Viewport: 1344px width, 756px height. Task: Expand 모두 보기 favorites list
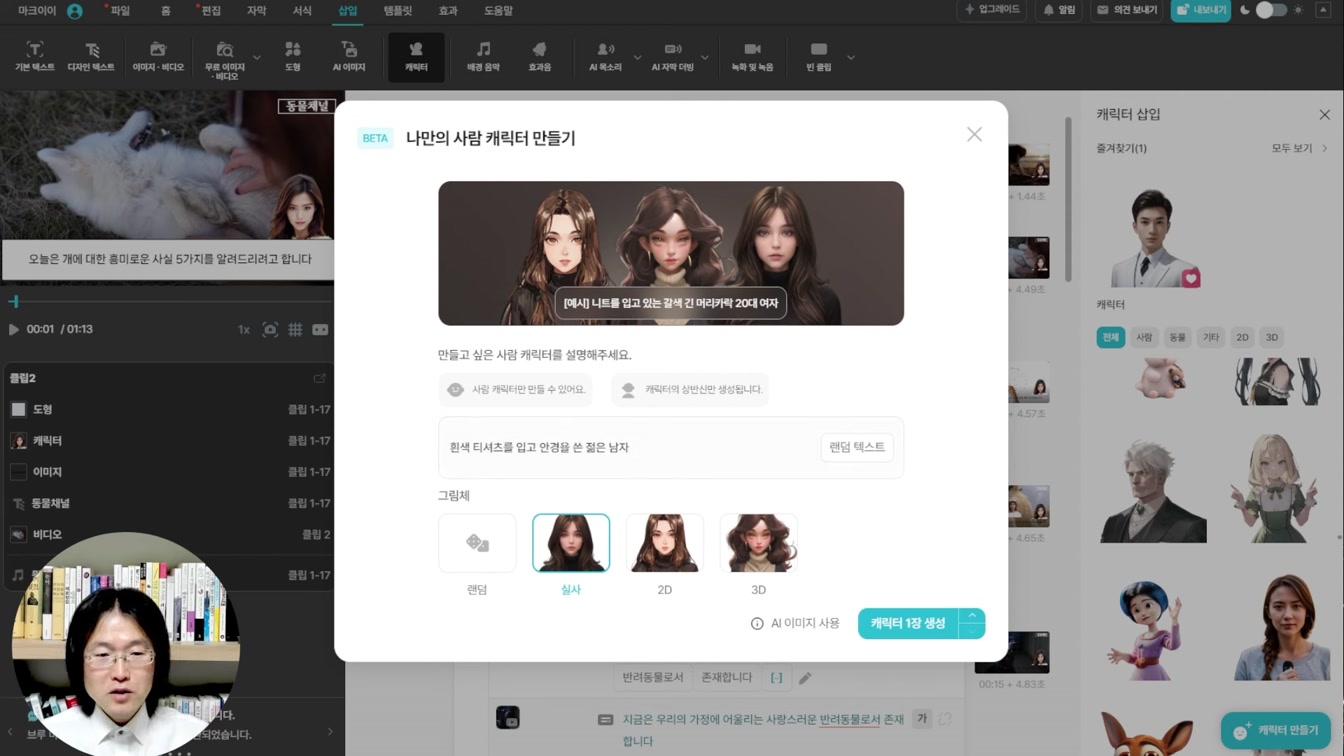1299,148
